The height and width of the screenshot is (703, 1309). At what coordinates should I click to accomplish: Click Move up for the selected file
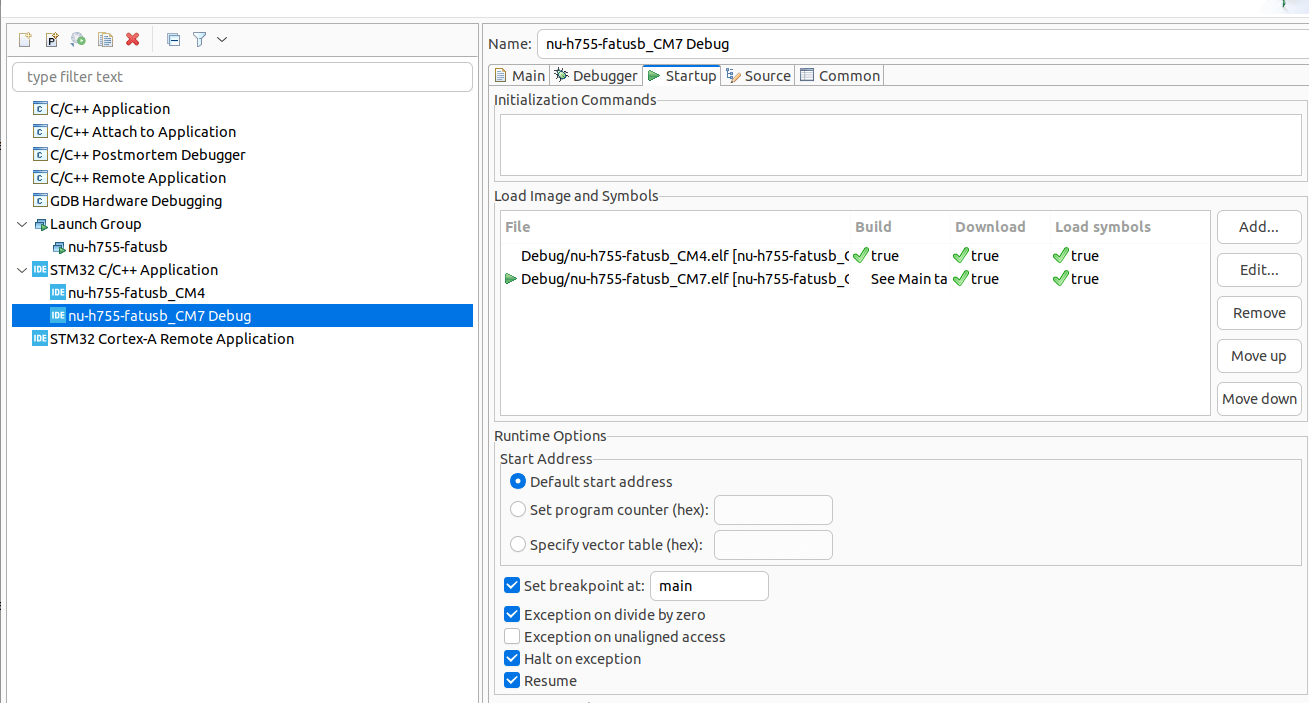coord(1258,355)
